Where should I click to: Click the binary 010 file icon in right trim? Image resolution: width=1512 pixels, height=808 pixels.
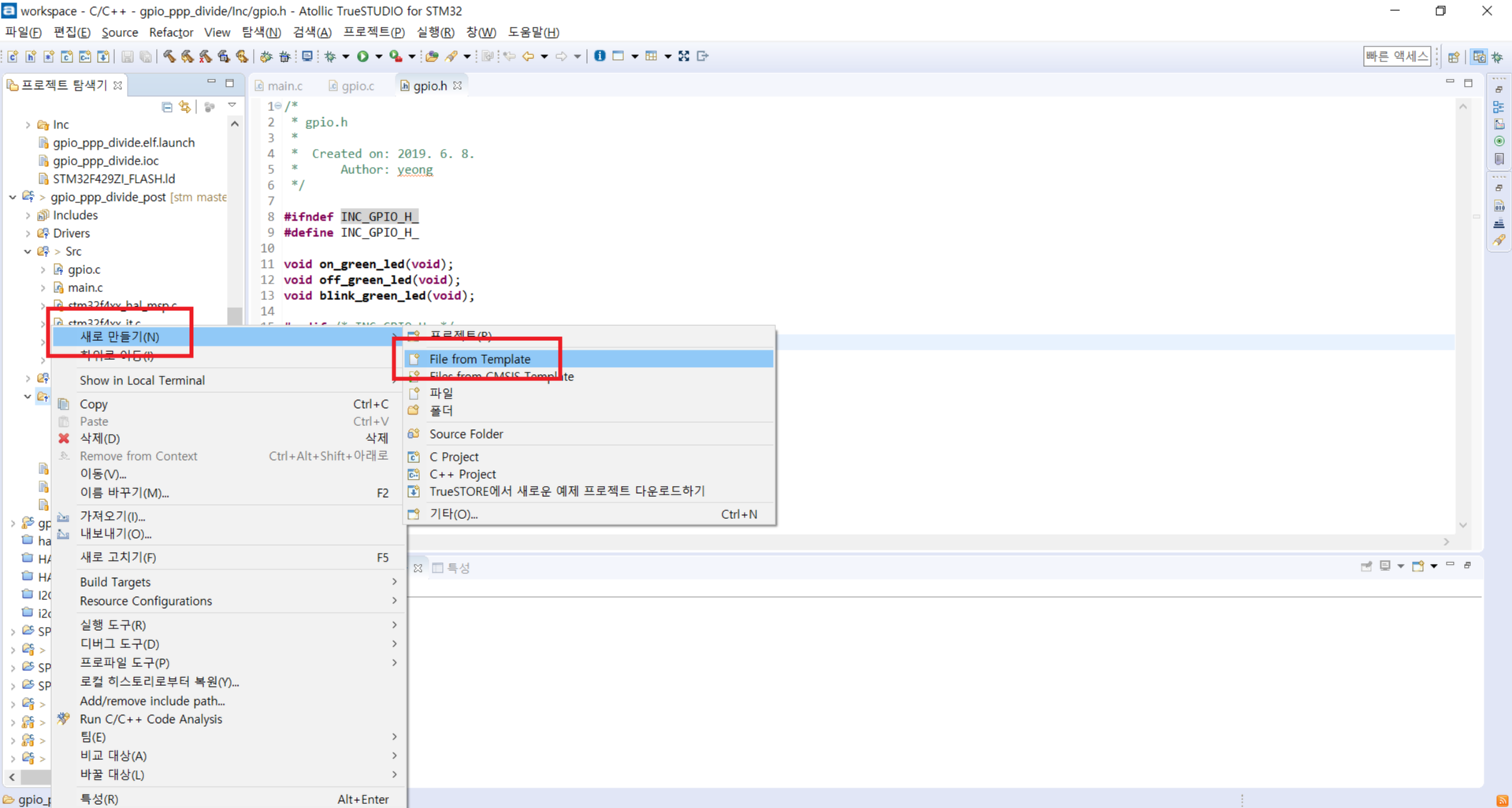1499,206
